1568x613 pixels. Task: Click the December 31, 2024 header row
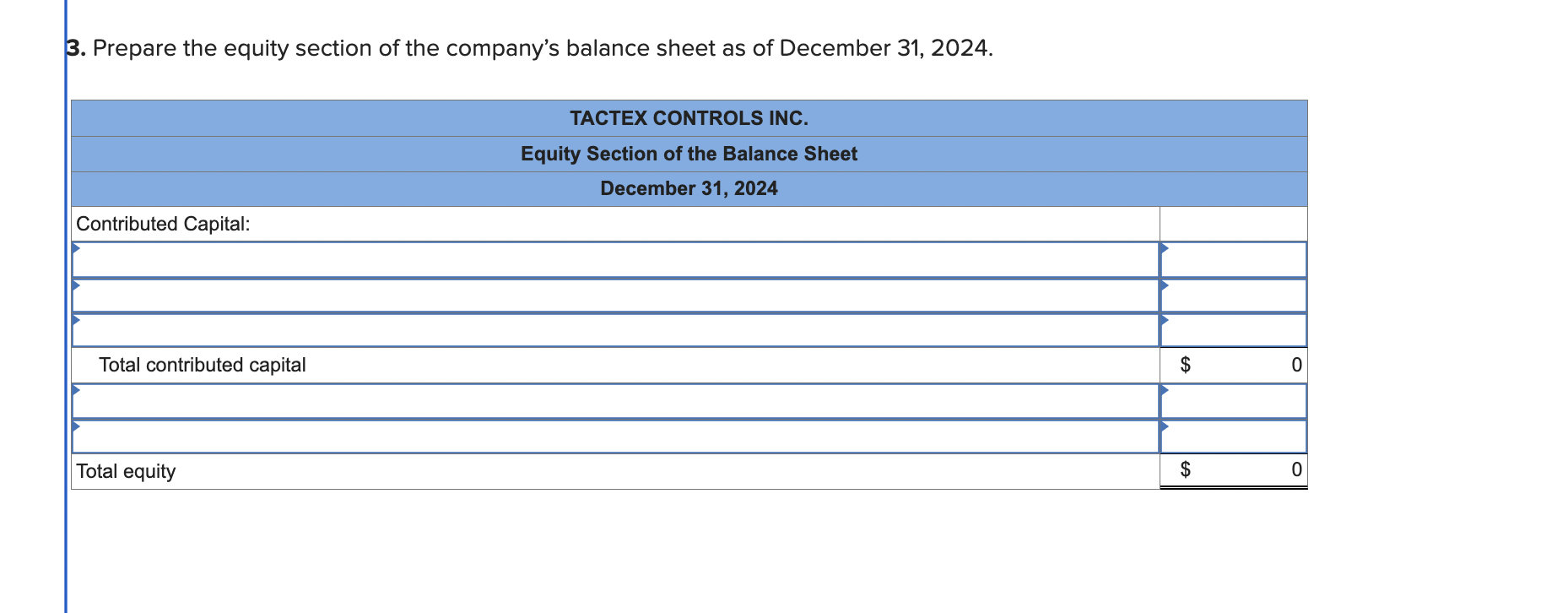[x=689, y=188]
